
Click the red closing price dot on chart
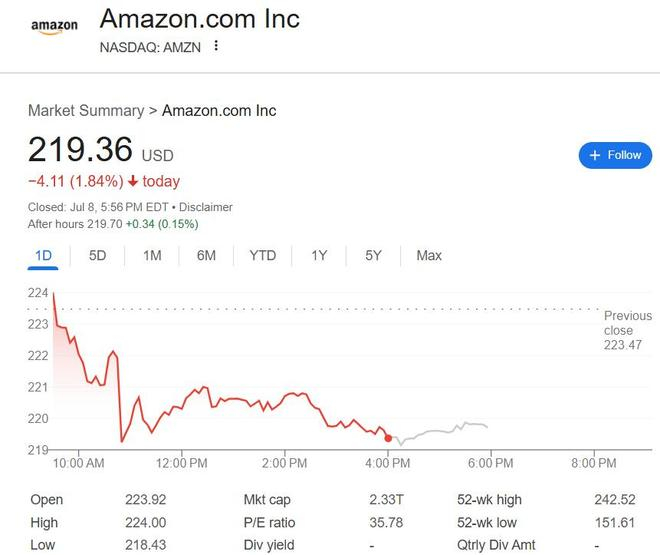[x=388, y=438]
